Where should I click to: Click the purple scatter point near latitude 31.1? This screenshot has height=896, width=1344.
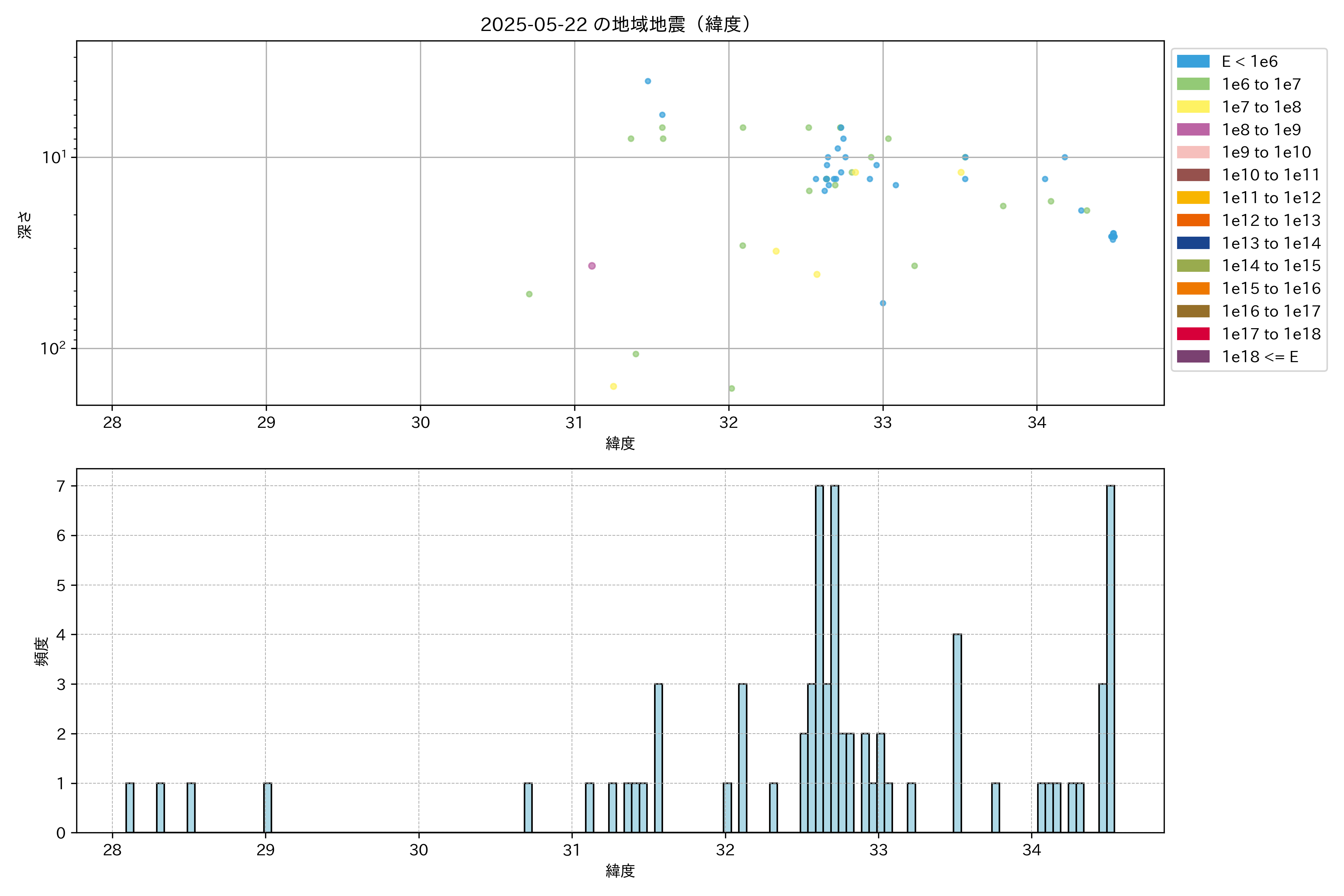[x=592, y=266]
